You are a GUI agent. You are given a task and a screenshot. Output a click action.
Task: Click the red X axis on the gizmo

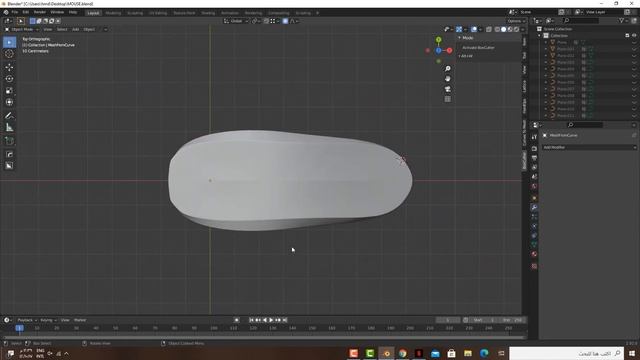click(x=449, y=51)
